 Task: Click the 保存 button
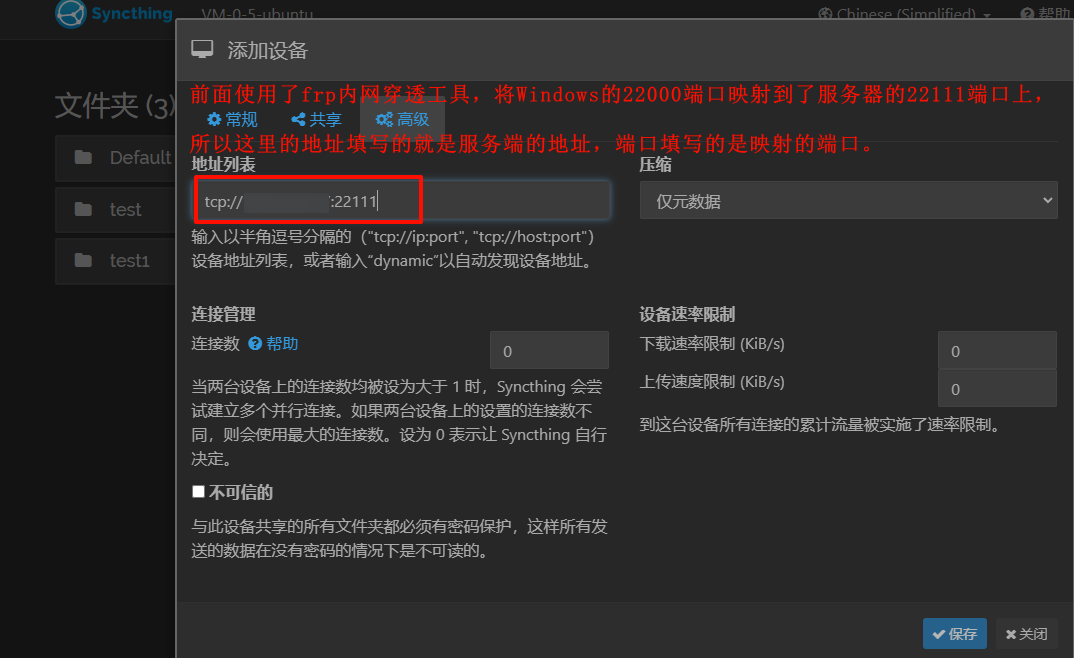point(954,633)
